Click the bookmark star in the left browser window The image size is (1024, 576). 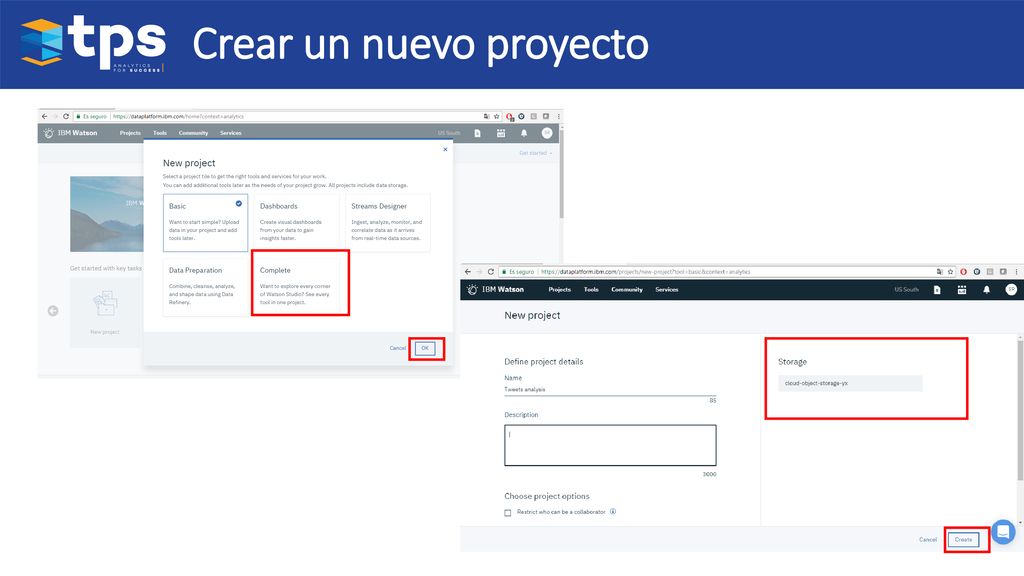pos(496,116)
